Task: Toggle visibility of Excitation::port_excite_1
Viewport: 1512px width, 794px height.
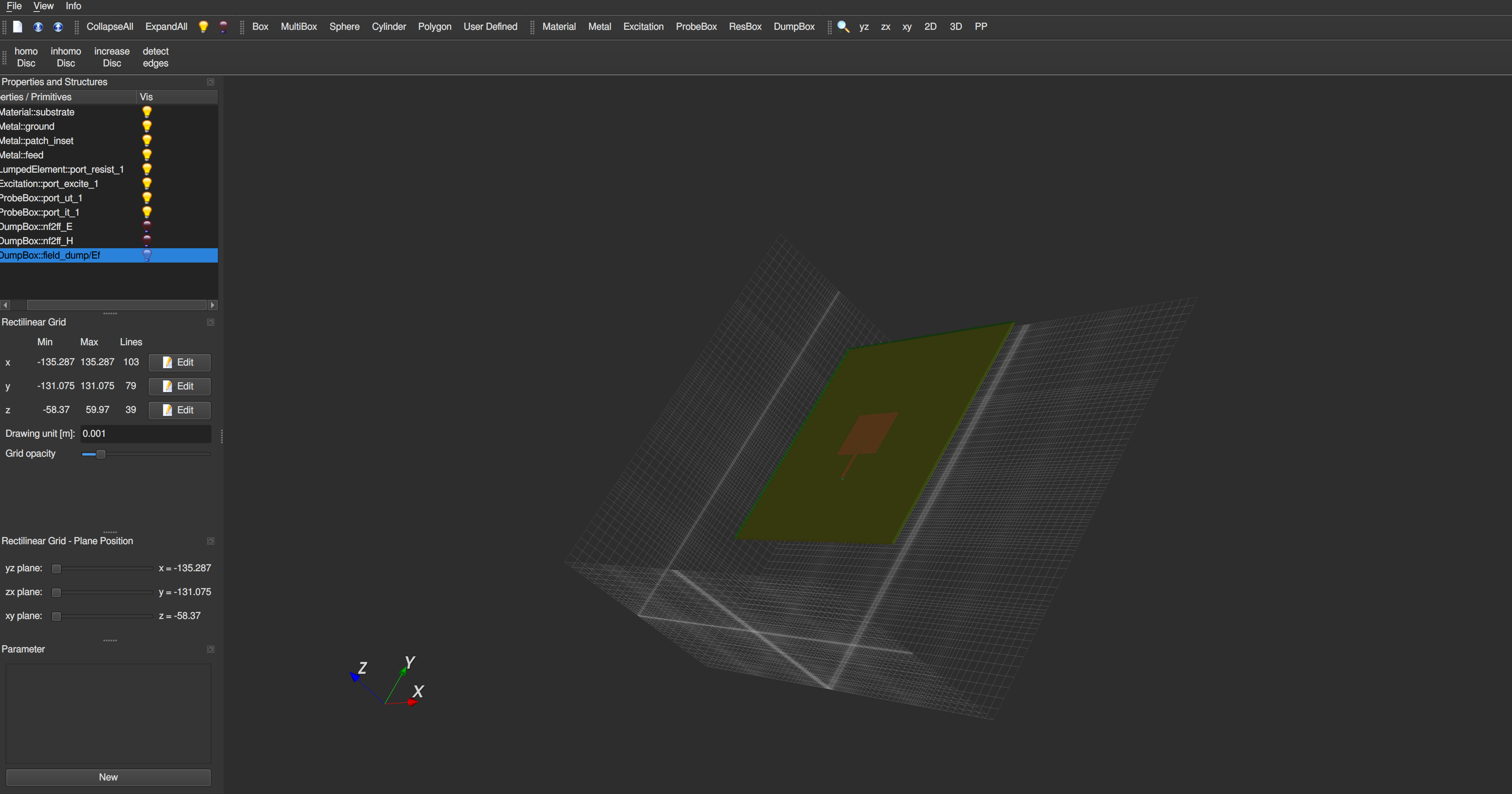Action: click(147, 183)
